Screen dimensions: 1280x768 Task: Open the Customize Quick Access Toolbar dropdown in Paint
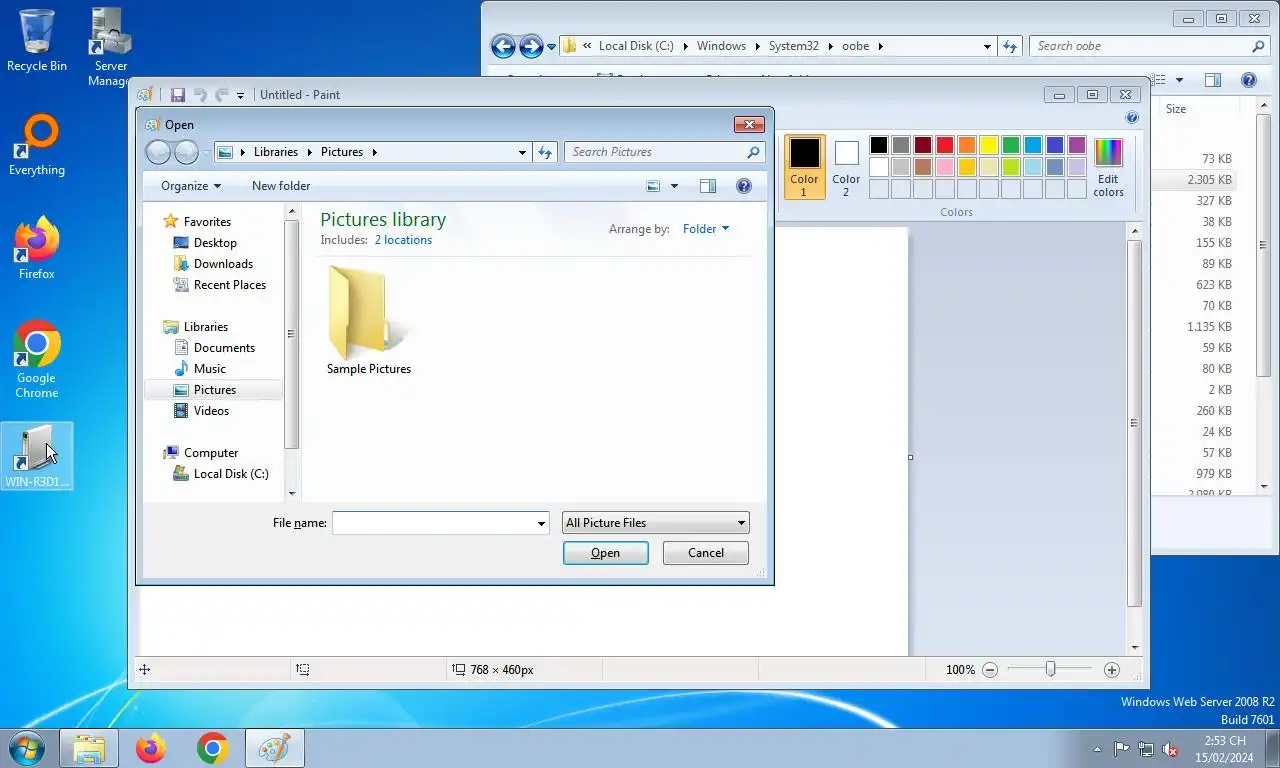pyautogui.click(x=241, y=96)
